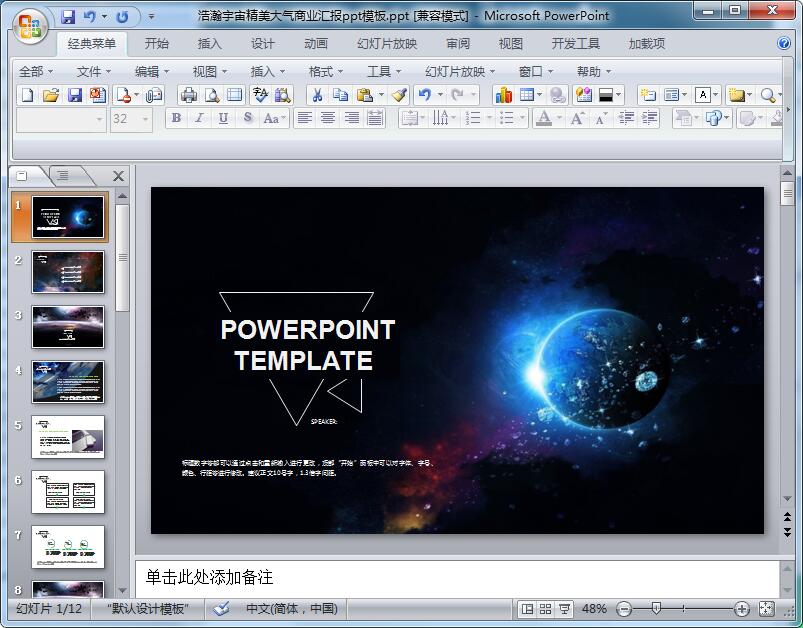803x628 pixels.
Task: Click the Zoom magnifier icon
Action: [x=767, y=95]
